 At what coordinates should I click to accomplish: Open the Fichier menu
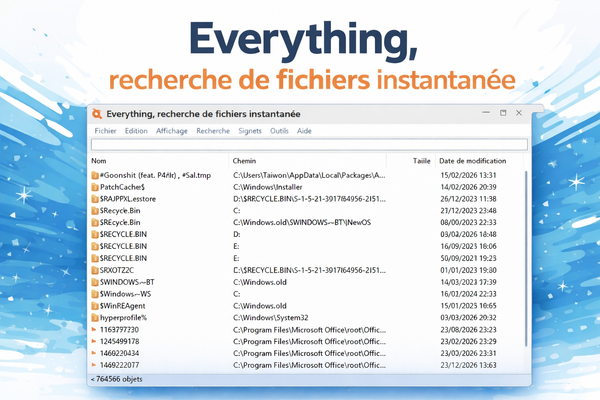click(105, 131)
